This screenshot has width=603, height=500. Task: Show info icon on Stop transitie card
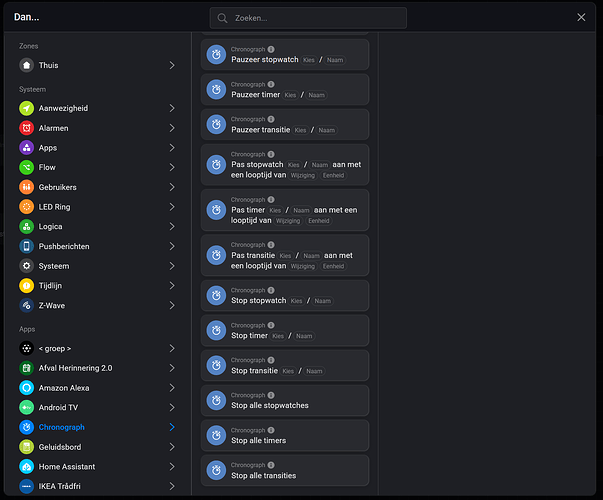pos(271,360)
